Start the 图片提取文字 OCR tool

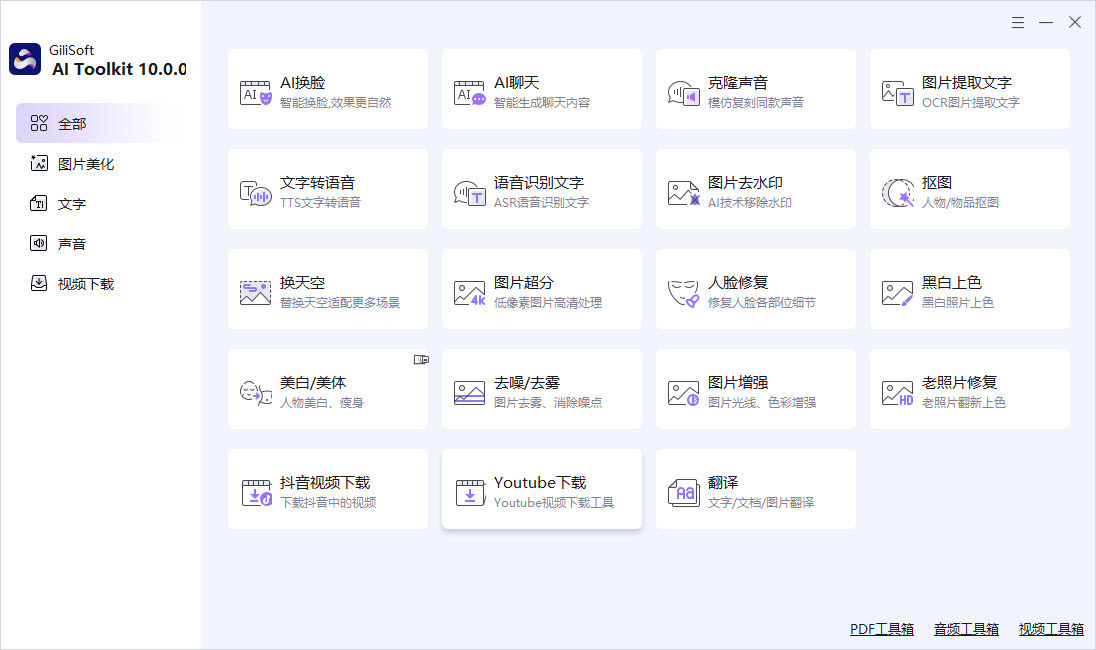coord(969,89)
